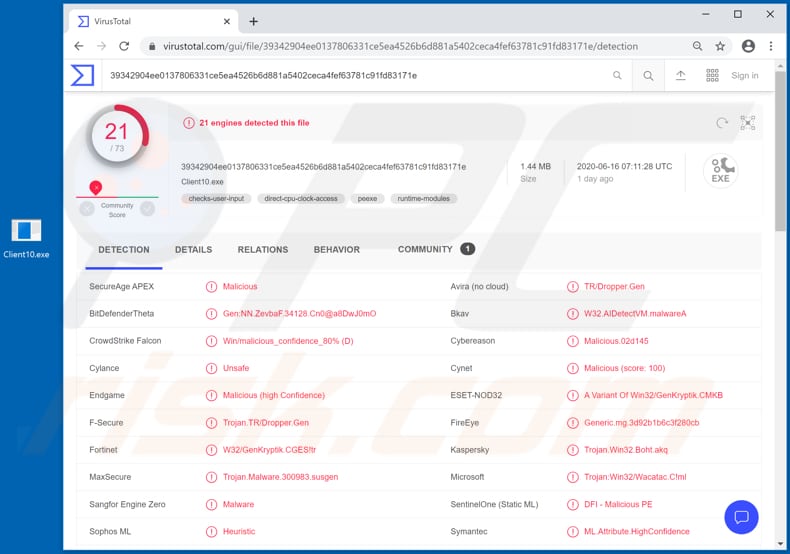Open a new tab with plus button
The height and width of the screenshot is (554, 790).
253,21
